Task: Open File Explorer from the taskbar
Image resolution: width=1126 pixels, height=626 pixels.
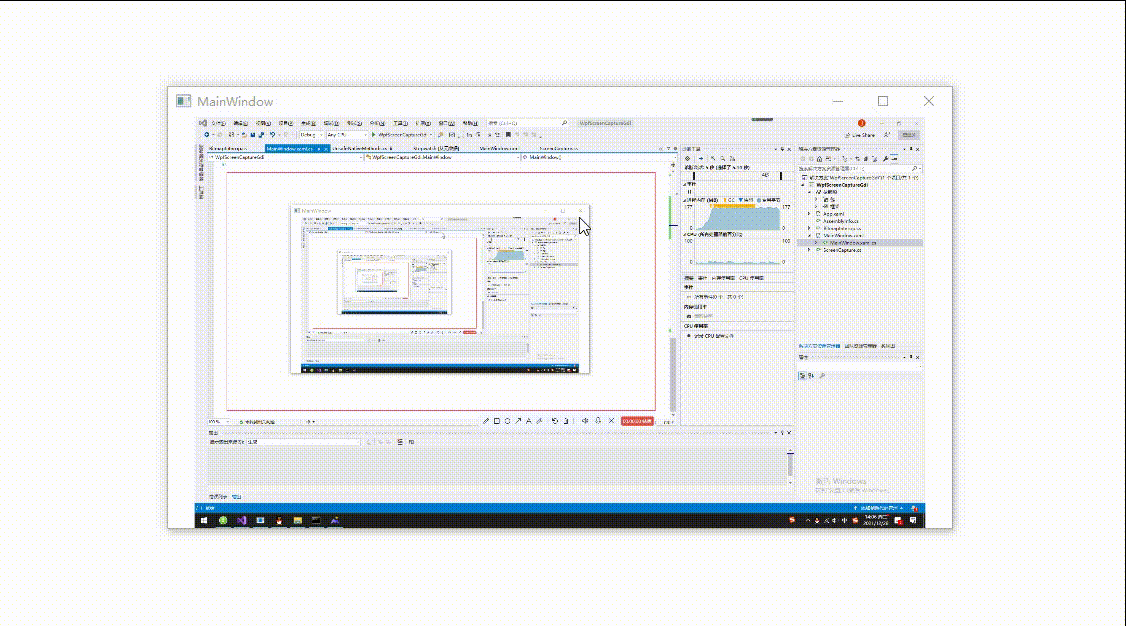Action: coord(297,520)
